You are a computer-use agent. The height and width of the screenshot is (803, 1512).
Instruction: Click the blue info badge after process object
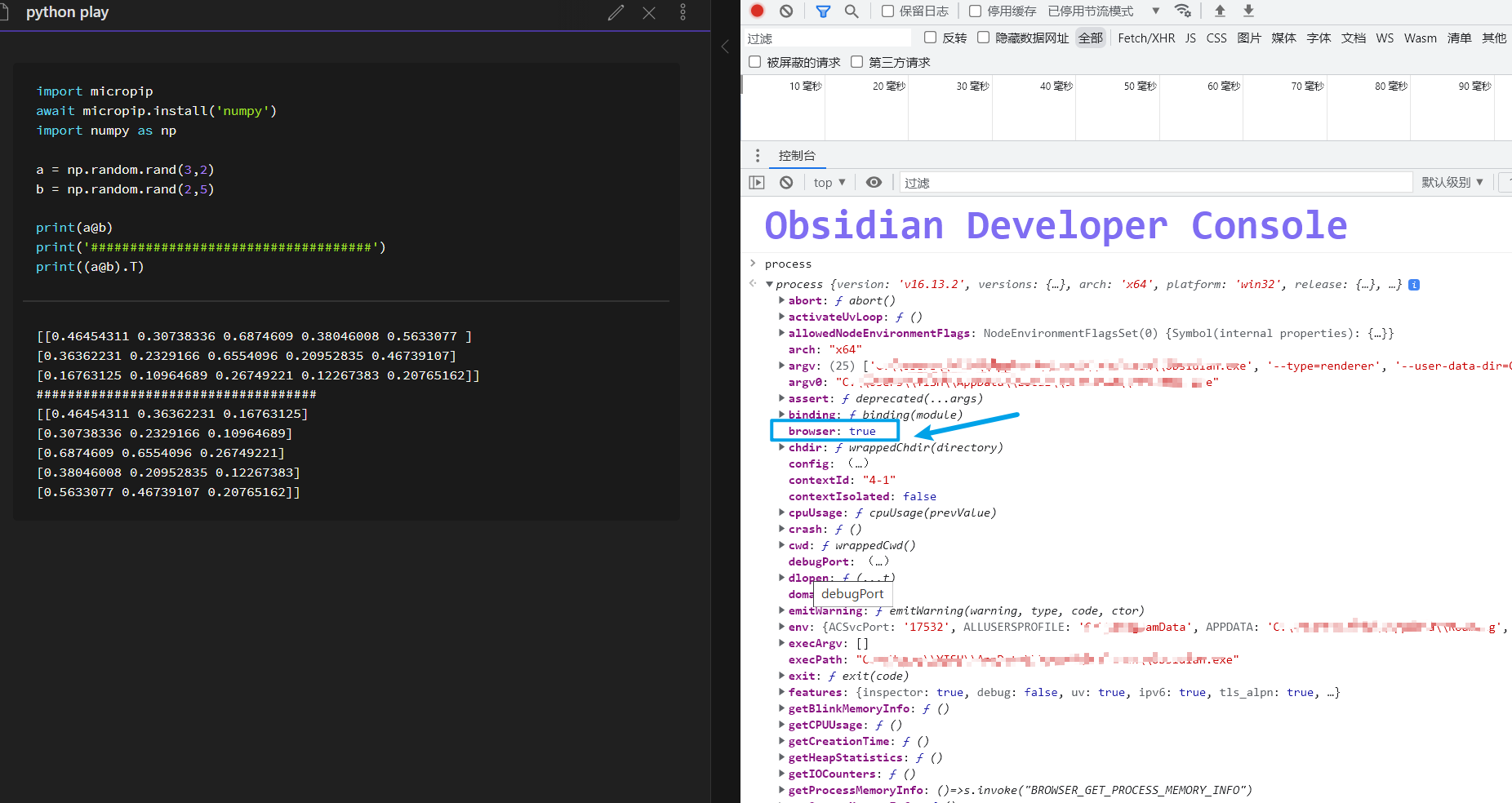point(1414,285)
